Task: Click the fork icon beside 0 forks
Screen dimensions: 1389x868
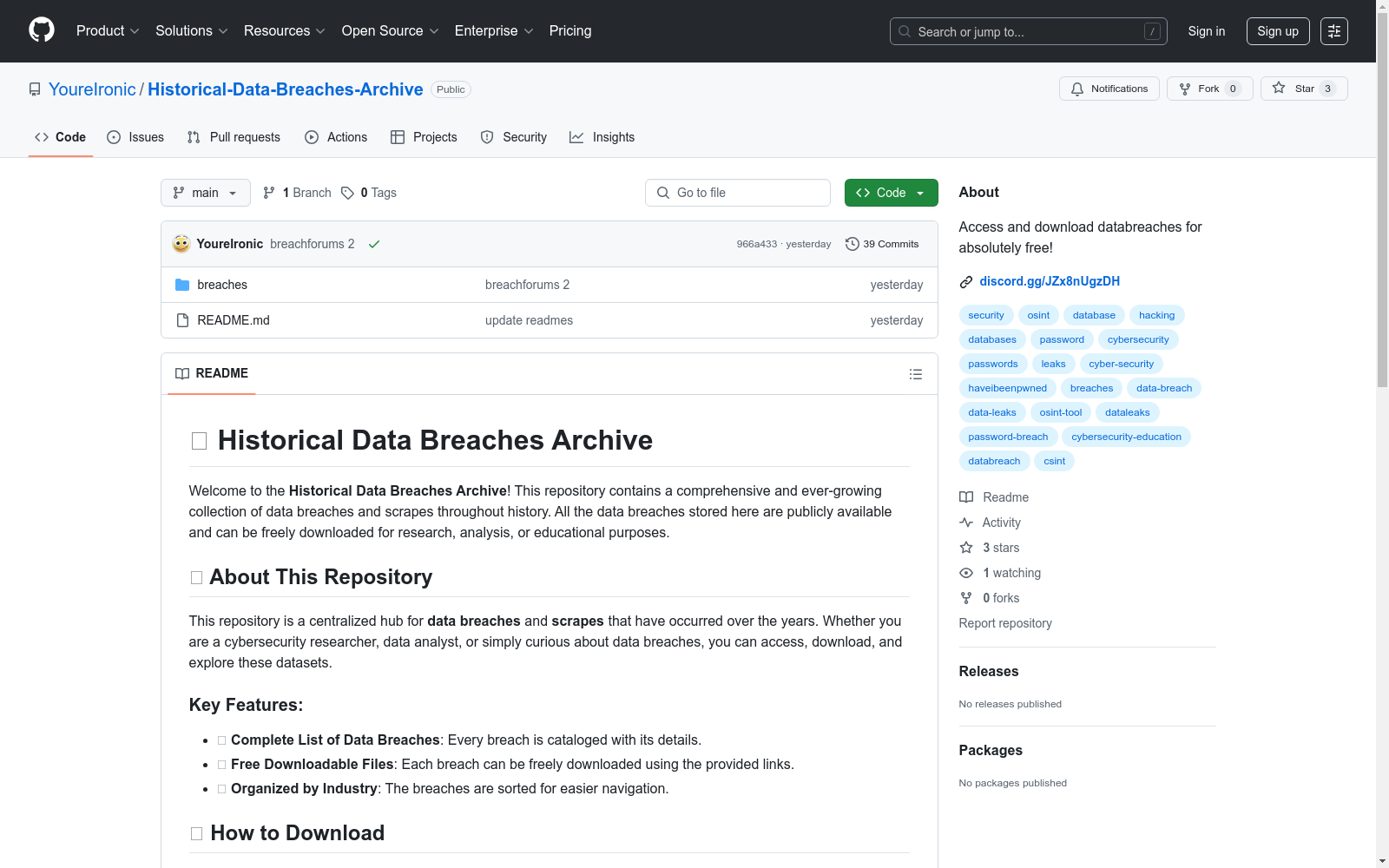Action: (x=966, y=598)
